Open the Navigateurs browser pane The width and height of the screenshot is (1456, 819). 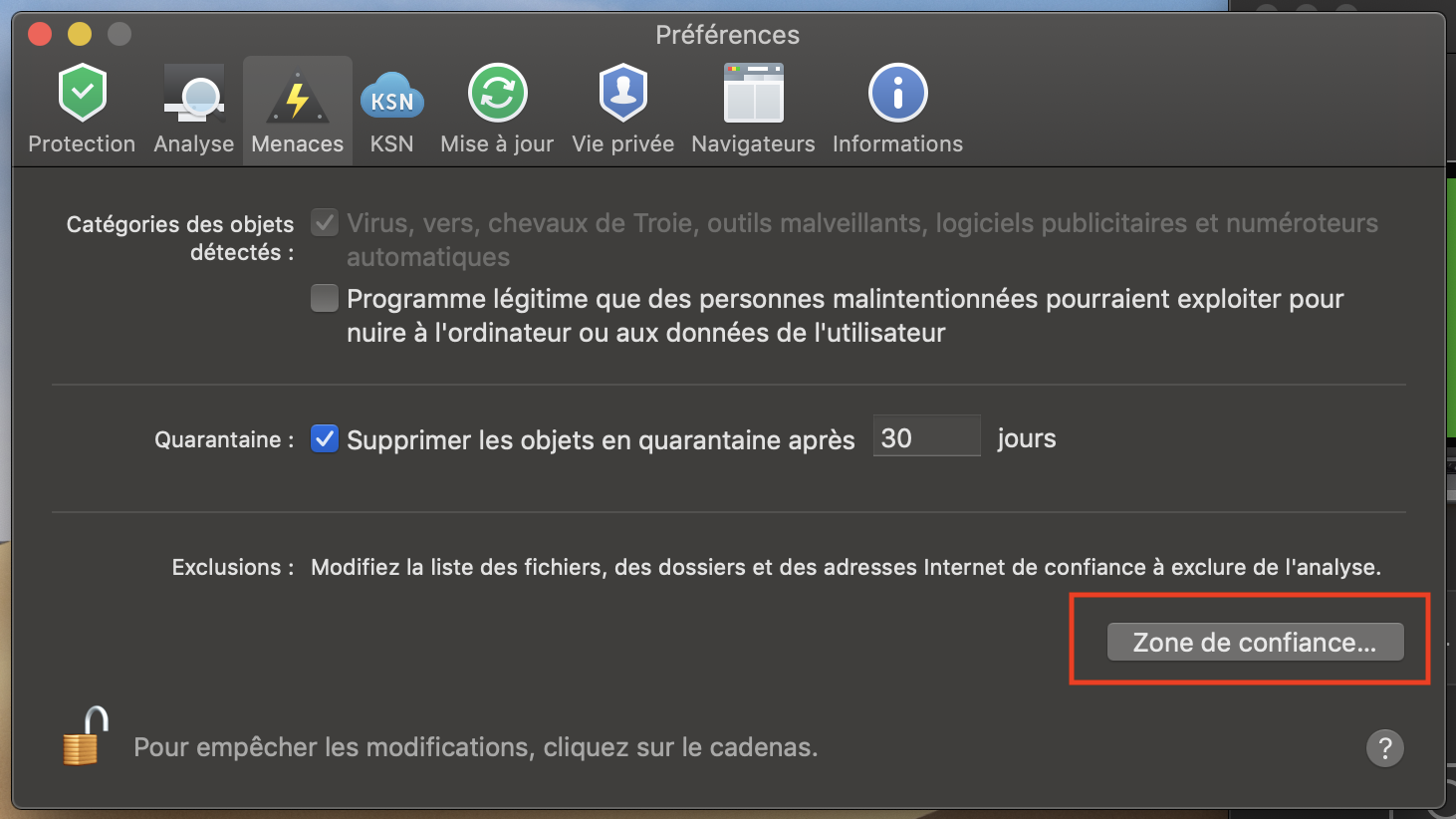tap(753, 110)
